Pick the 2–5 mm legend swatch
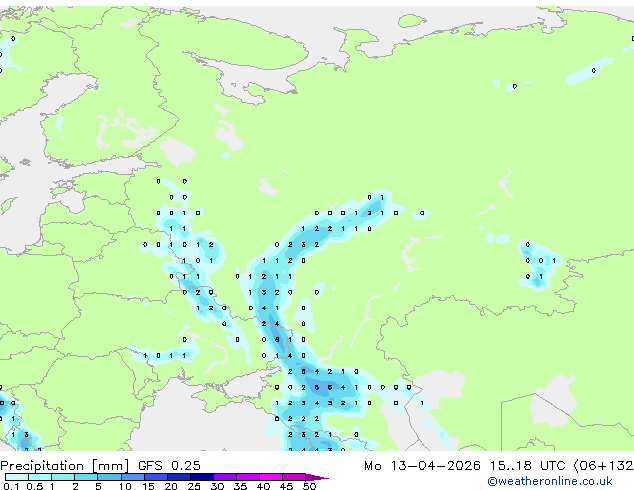 pyautogui.click(x=86, y=477)
